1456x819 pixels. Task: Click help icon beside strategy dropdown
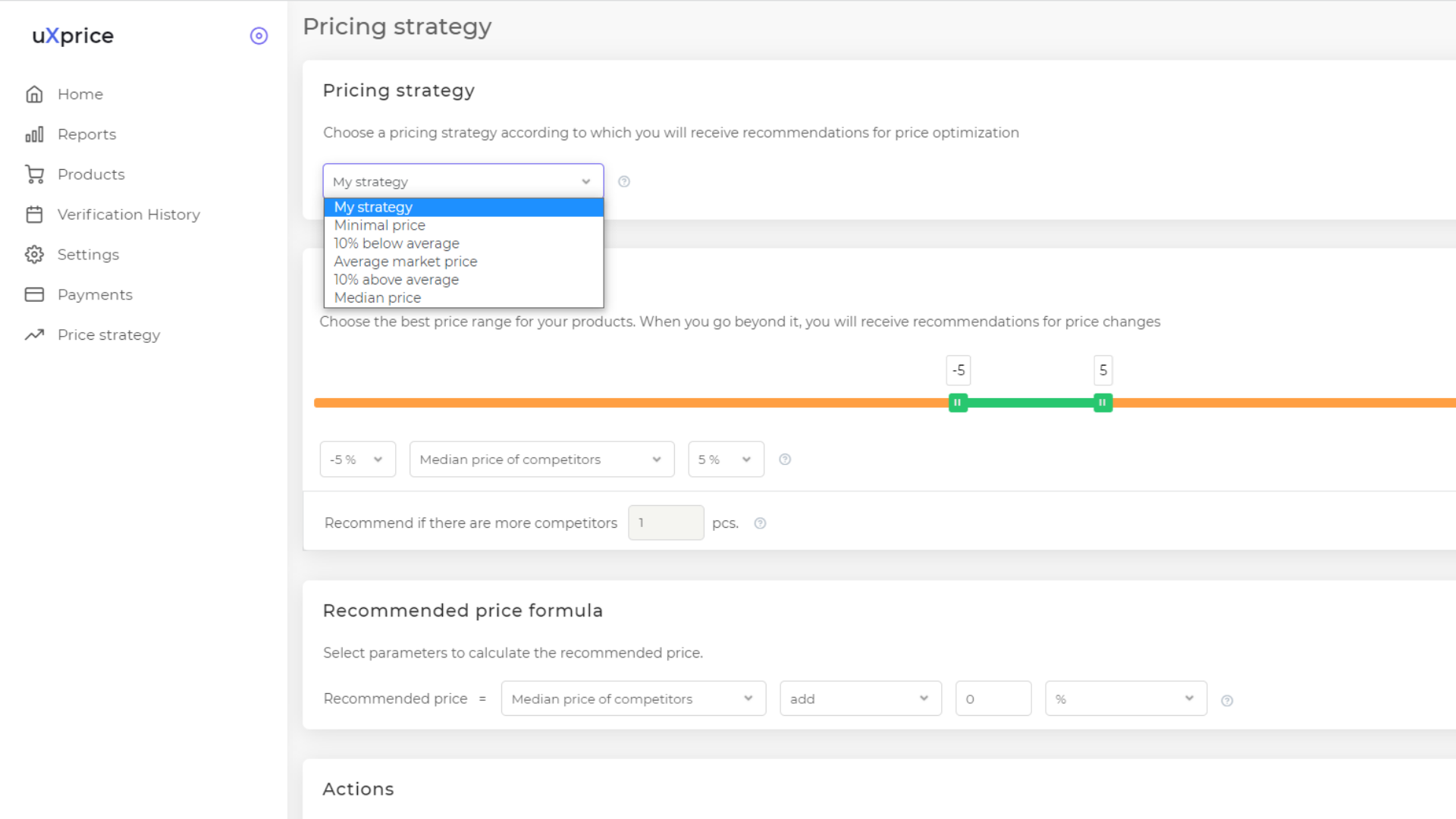tap(624, 181)
